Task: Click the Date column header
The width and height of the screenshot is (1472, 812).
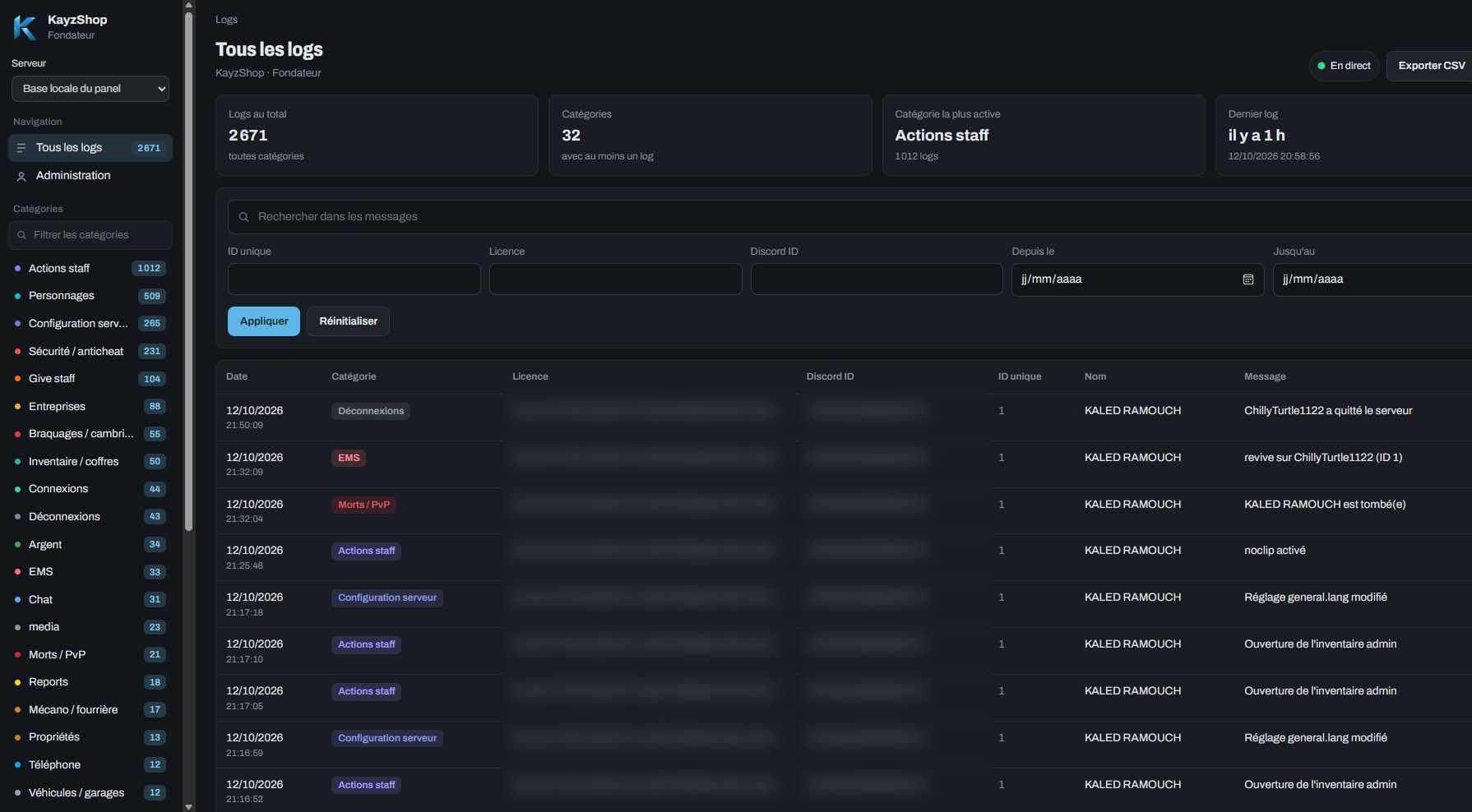Action: click(x=237, y=376)
